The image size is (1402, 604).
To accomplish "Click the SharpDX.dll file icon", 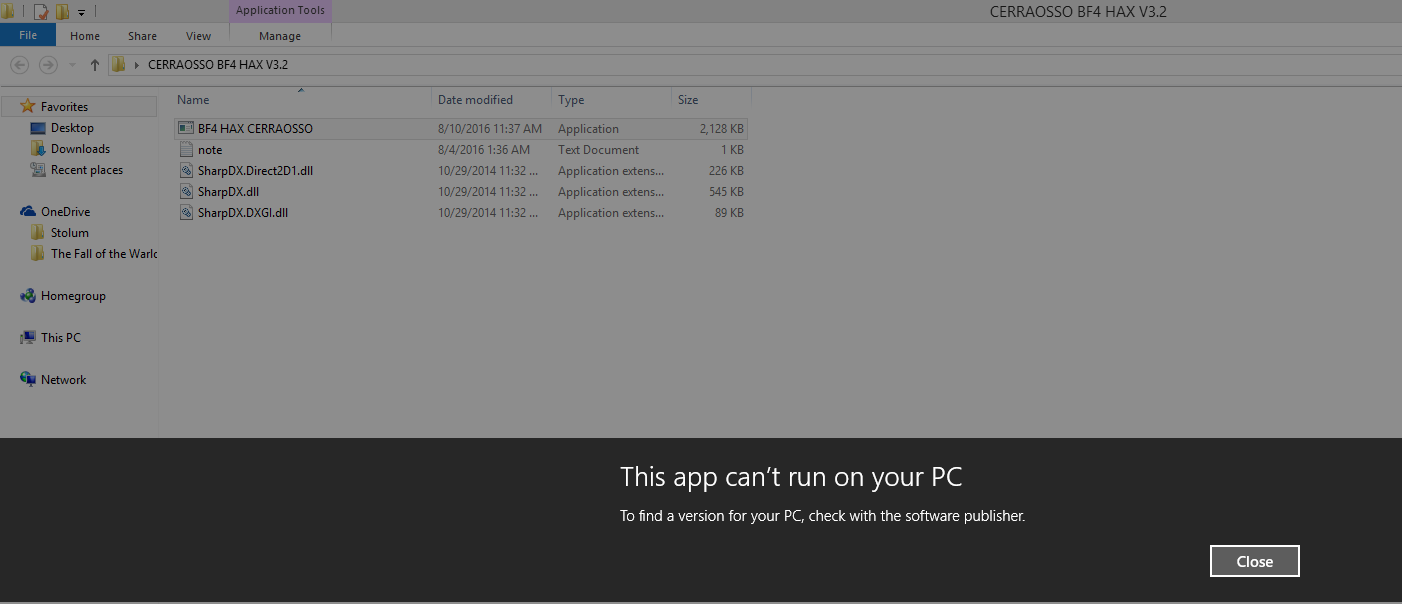I will tap(186, 192).
